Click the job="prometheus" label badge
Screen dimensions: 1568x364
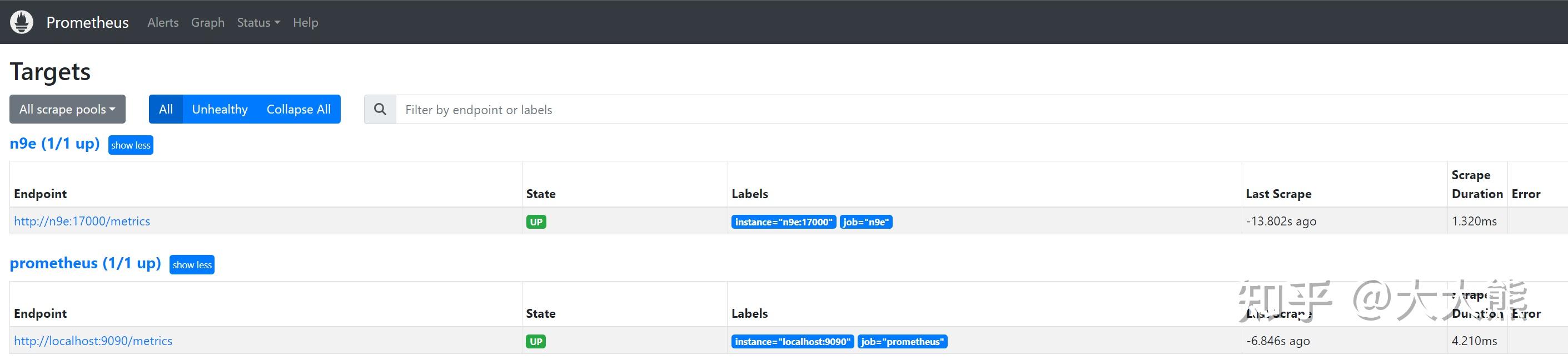tap(902, 341)
